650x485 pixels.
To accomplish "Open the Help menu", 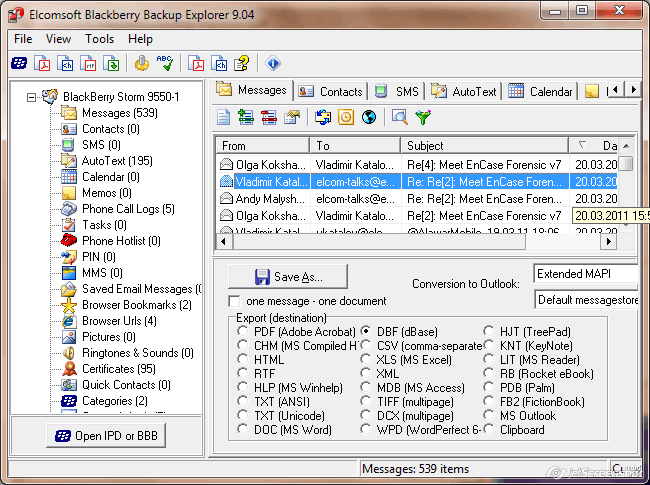I will pos(141,39).
